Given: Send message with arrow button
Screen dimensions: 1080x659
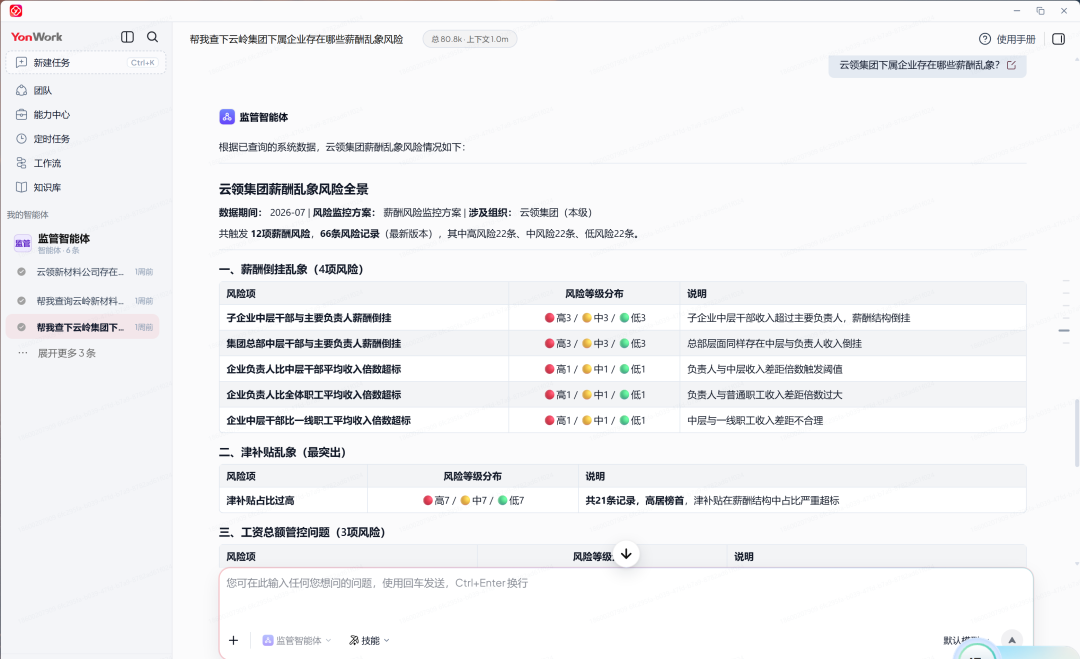Looking at the screenshot, I should click(x=1012, y=640).
